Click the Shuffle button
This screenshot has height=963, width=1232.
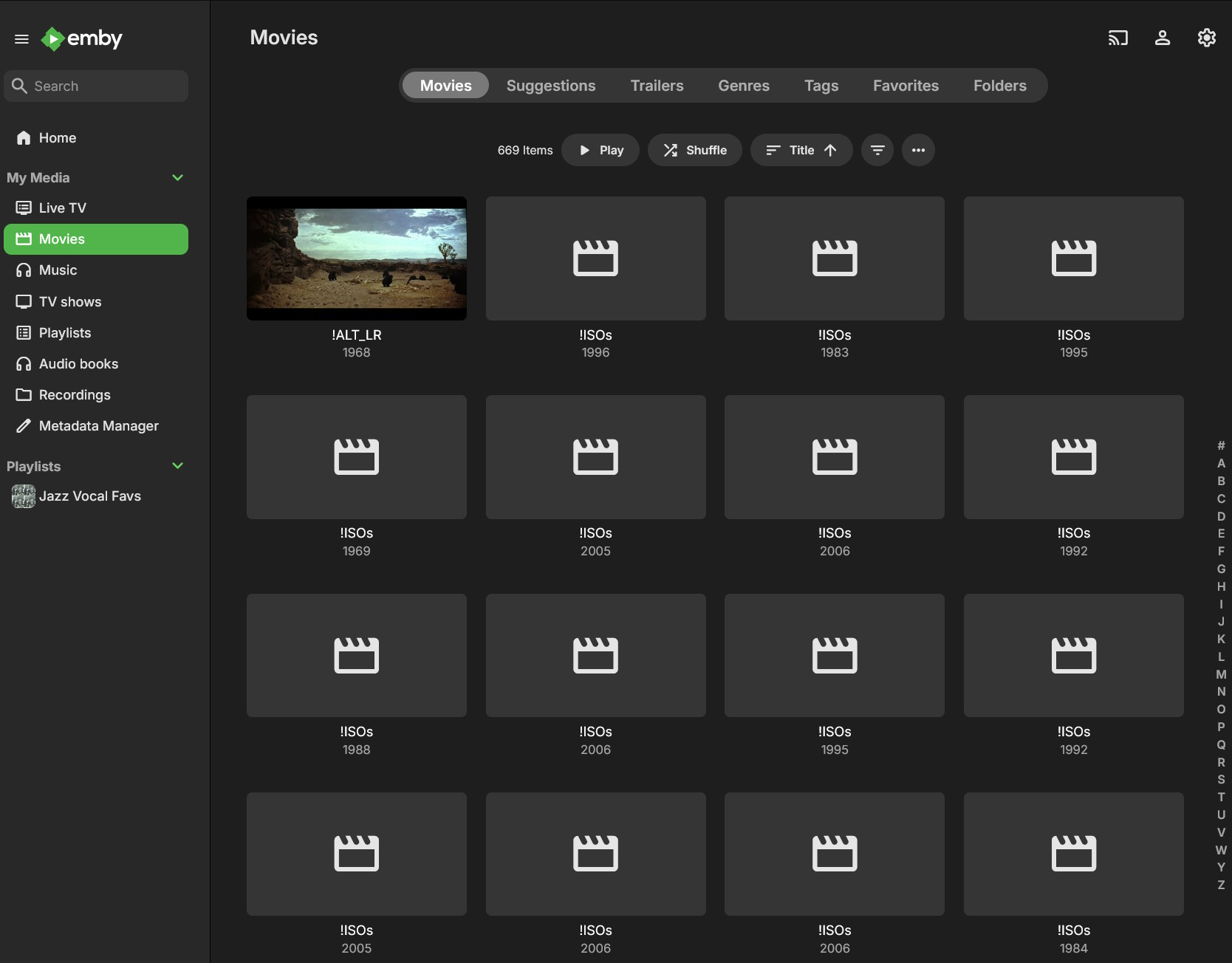click(694, 150)
